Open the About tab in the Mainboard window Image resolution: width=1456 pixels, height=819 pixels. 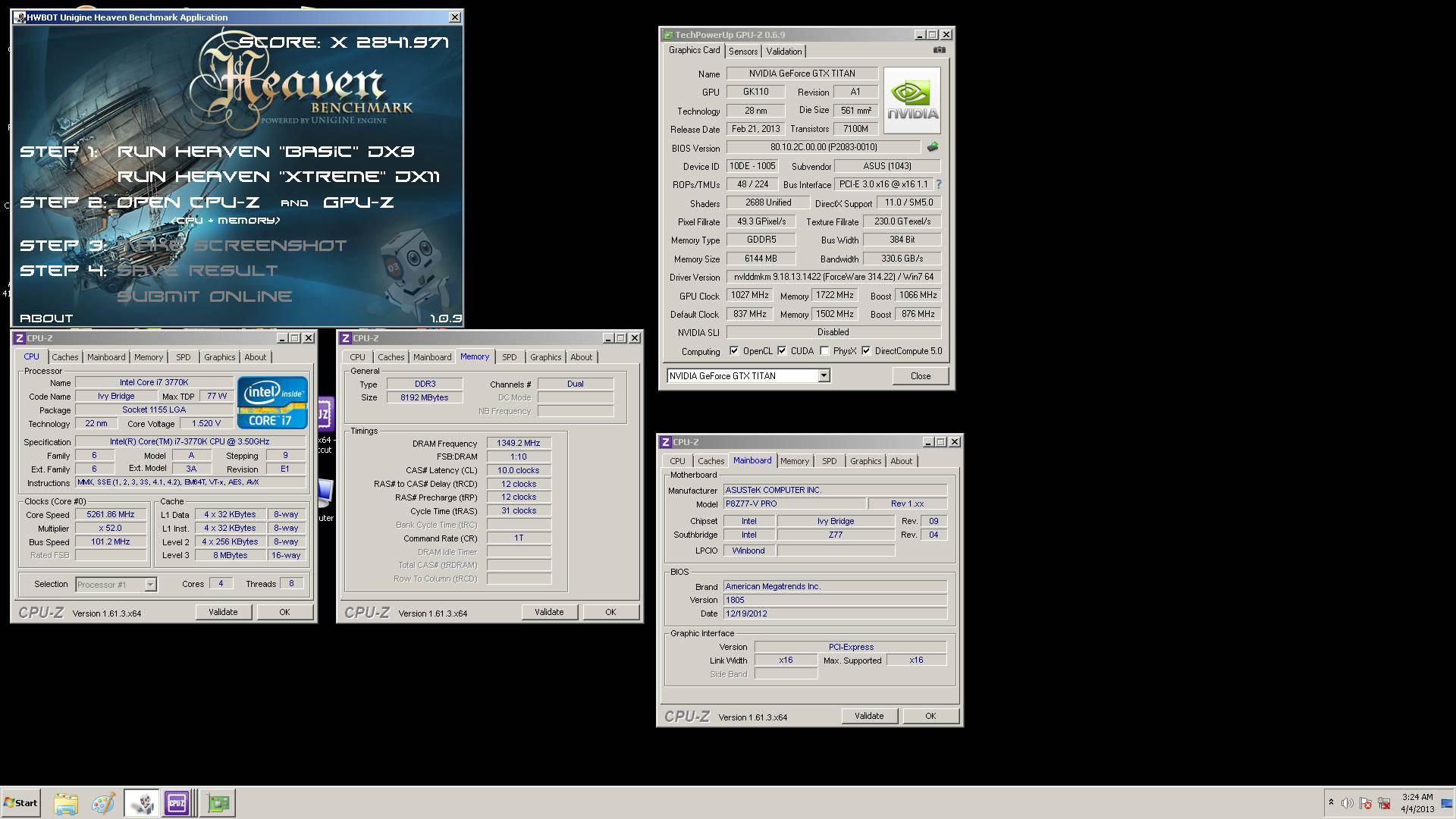(901, 461)
